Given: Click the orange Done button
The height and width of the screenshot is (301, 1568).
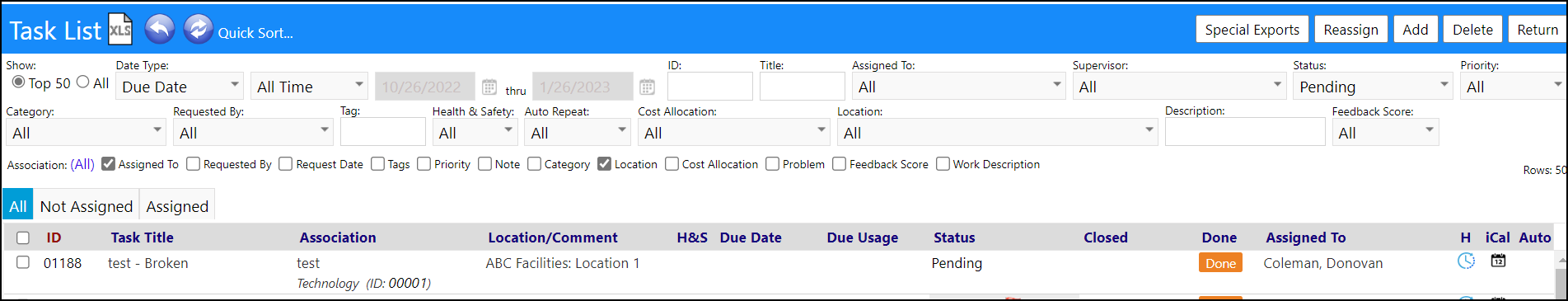Looking at the screenshot, I should 1220,263.
